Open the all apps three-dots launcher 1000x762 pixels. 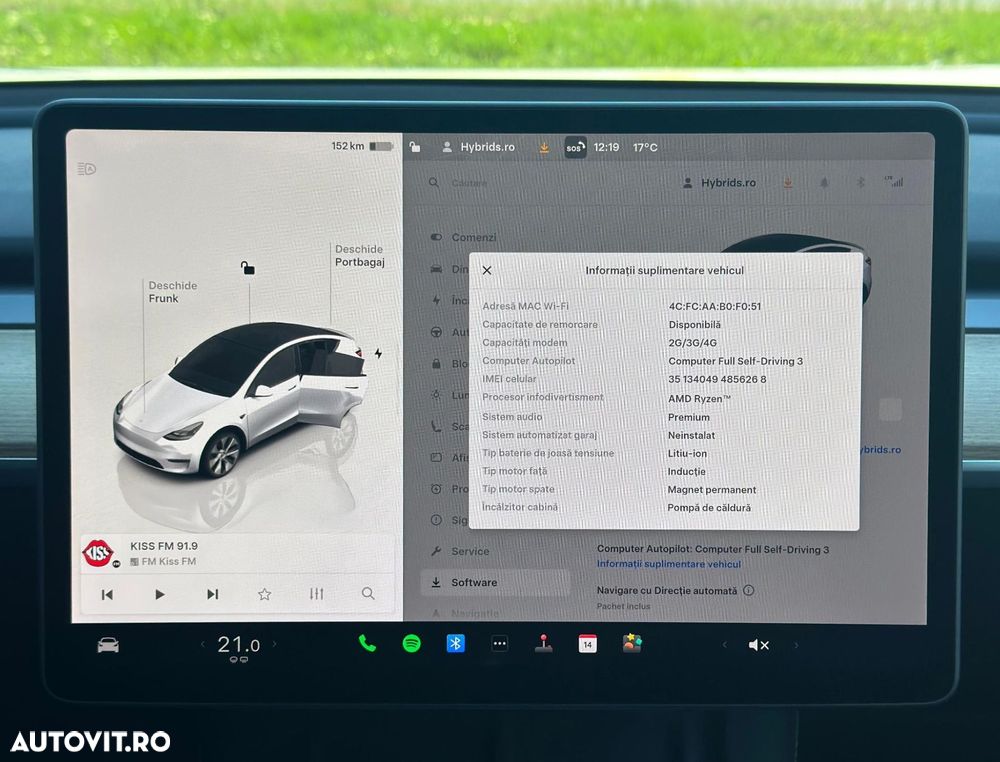(499, 644)
